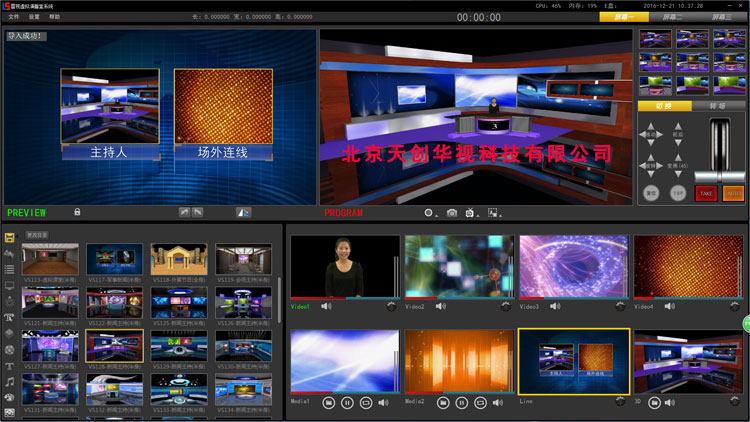Image resolution: width=750 pixels, height=422 pixels.
Task: Open the music note audio library
Action: [x=9, y=381]
